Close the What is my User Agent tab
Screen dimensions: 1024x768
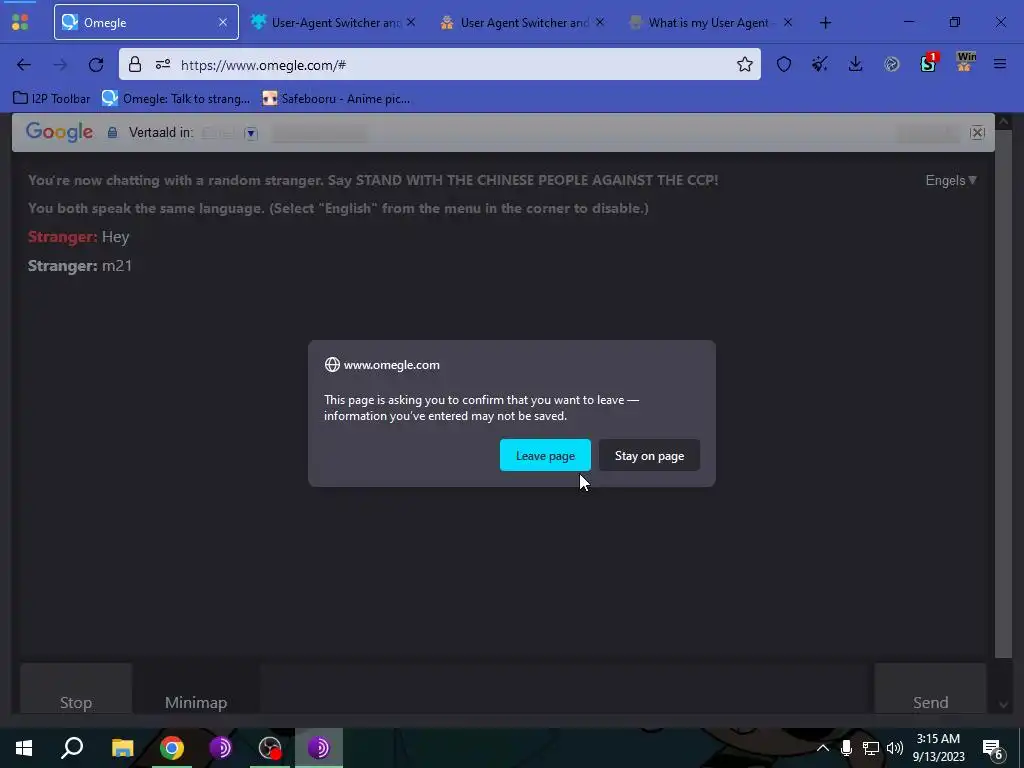point(788,22)
